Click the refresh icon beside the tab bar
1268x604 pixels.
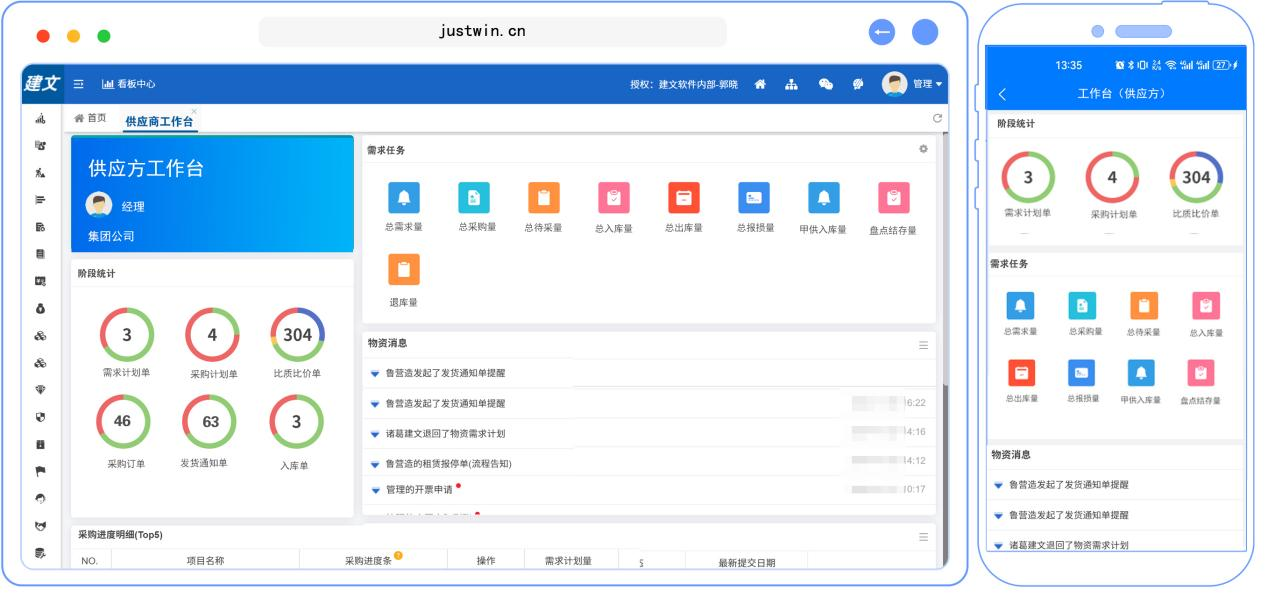coord(937,118)
